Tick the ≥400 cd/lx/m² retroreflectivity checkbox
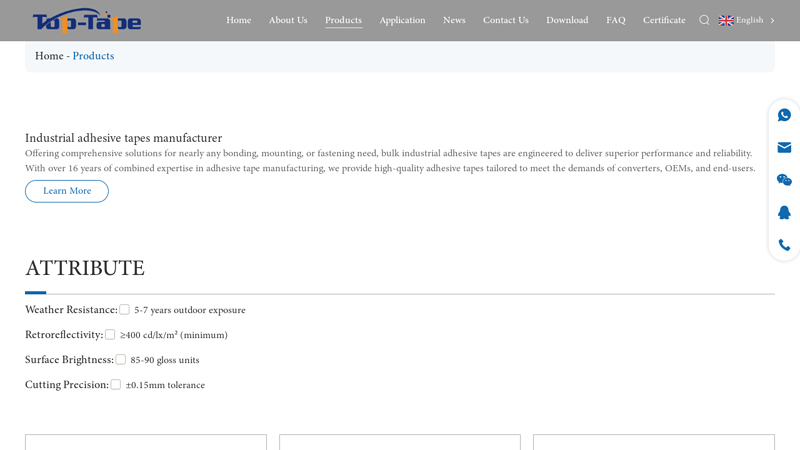This screenshot has width=800, height=450. tap(110, 335)
